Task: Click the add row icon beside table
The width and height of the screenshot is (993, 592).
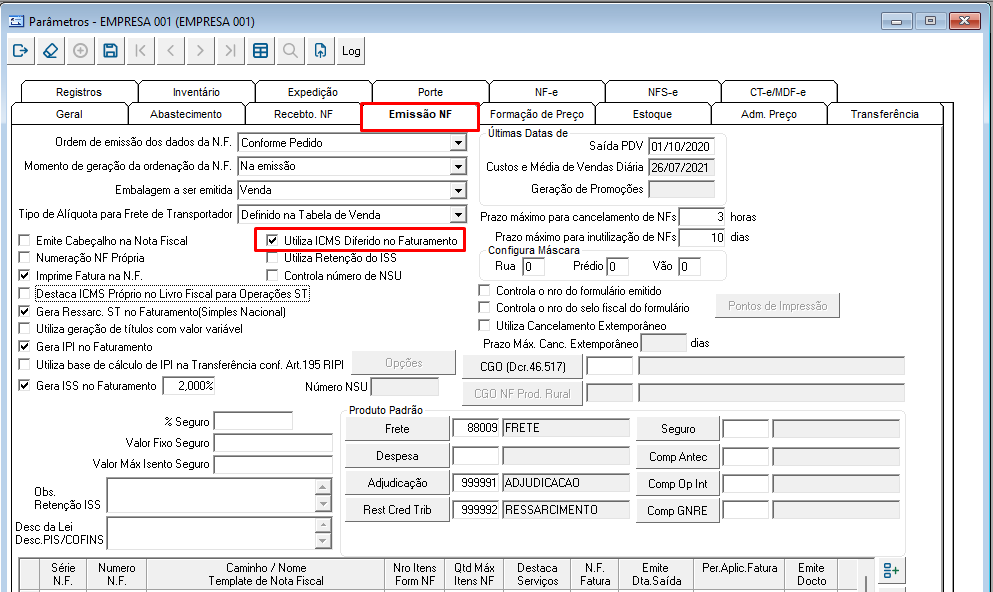Action: click(891, 570)
